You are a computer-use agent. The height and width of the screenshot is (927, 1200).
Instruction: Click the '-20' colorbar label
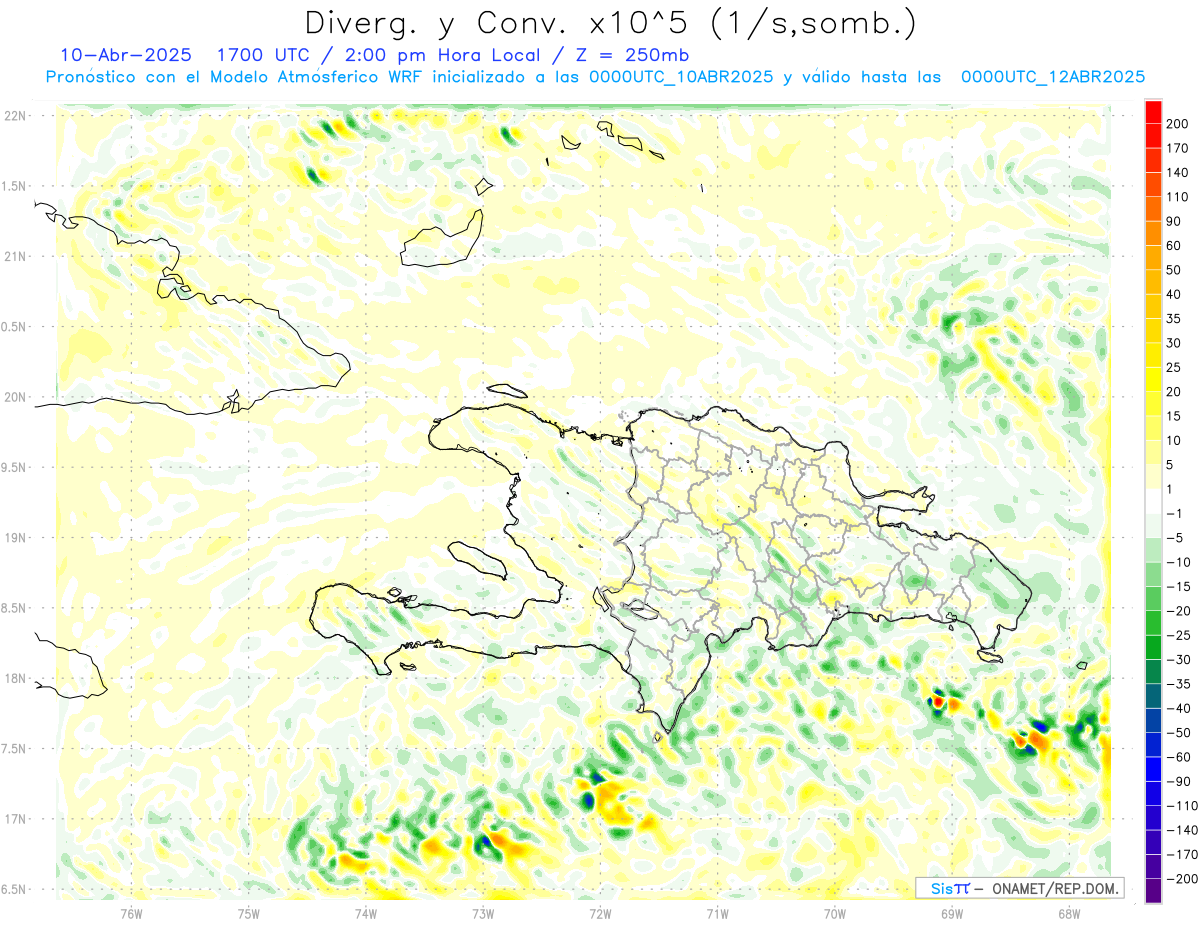1179,610
